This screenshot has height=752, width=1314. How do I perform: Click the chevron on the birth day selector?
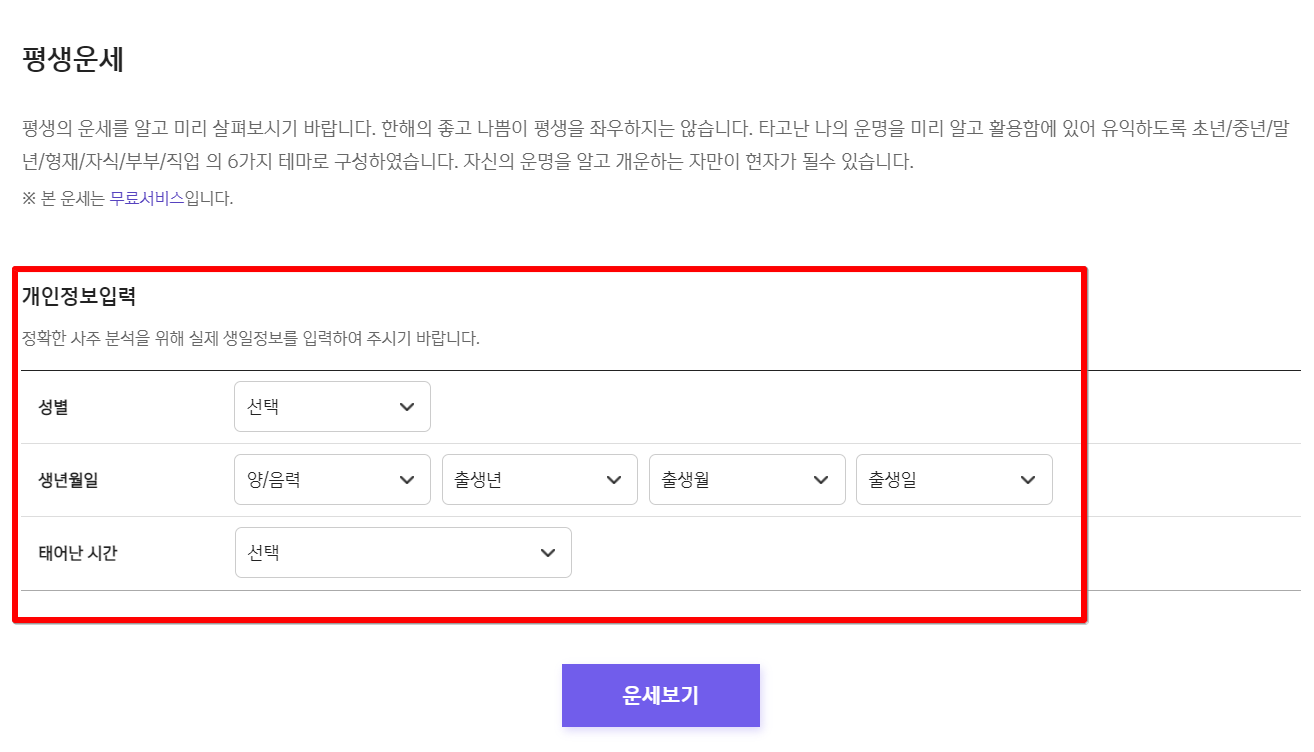1028,479
